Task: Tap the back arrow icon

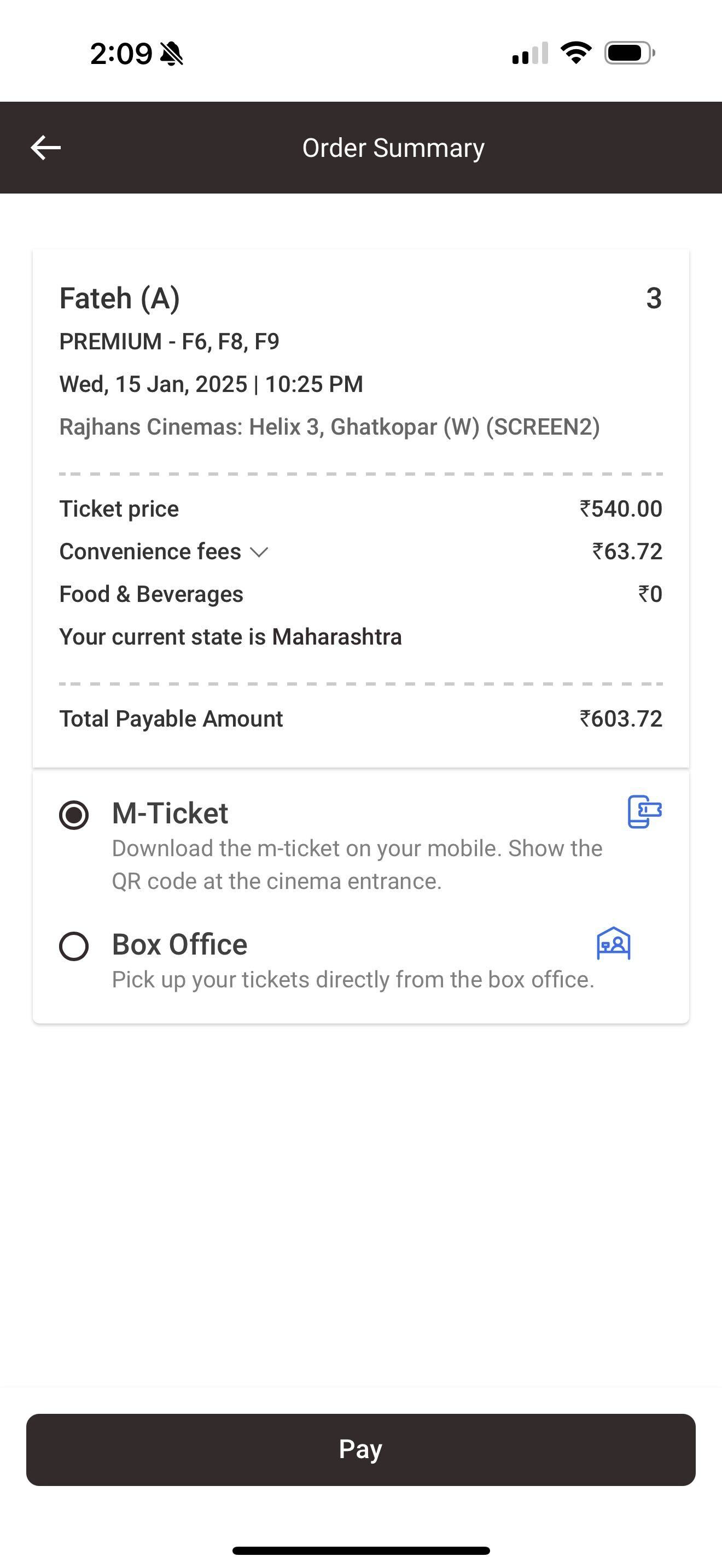Action: (x=45, y=148)
